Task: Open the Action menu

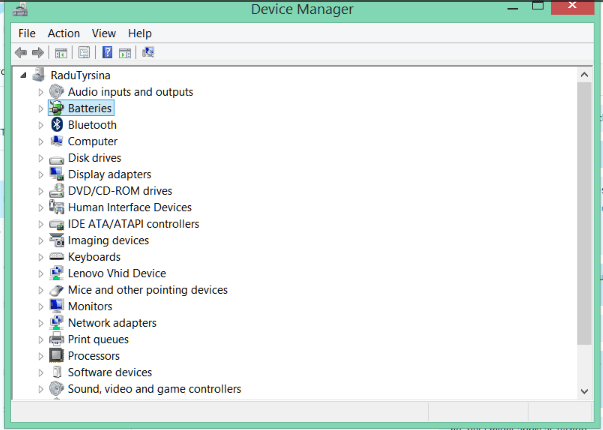Action: pos(64,33)
